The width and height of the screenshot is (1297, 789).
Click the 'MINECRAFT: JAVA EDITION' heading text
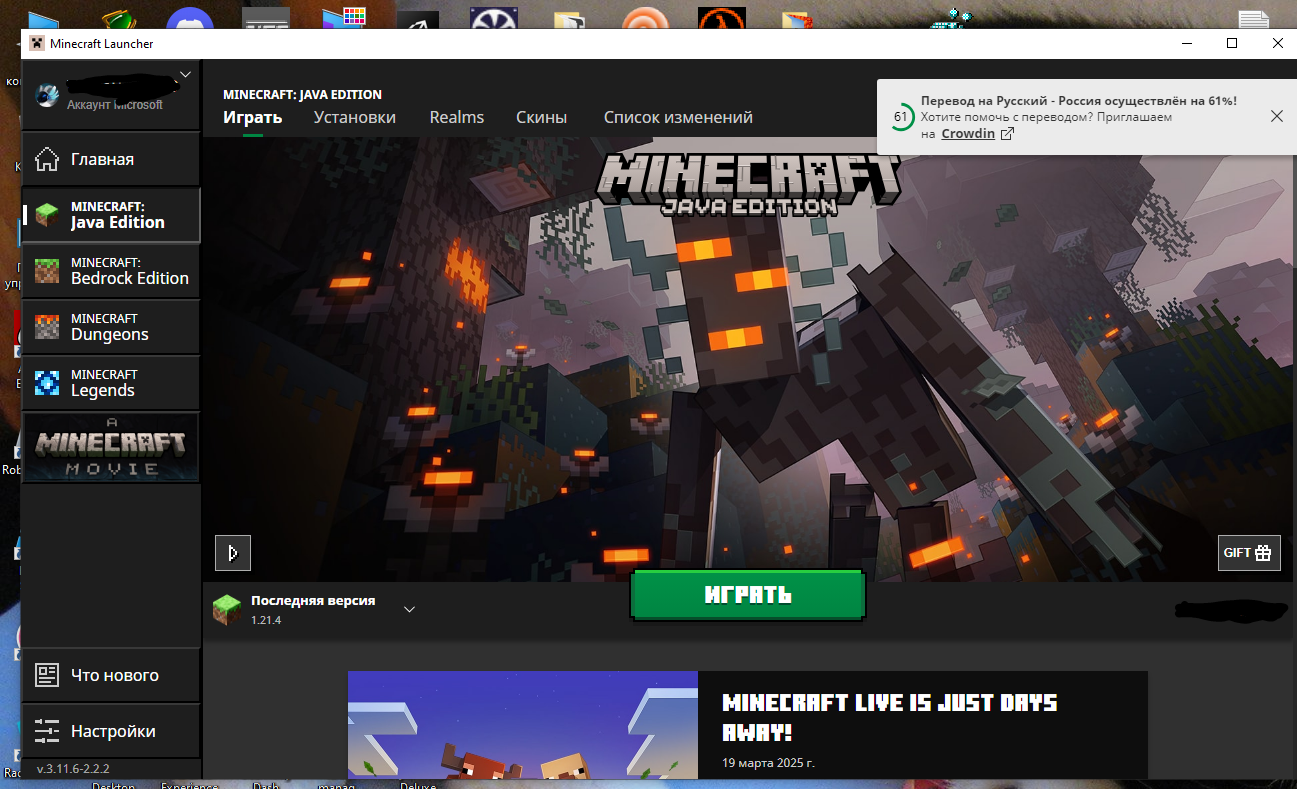point(302,95)
